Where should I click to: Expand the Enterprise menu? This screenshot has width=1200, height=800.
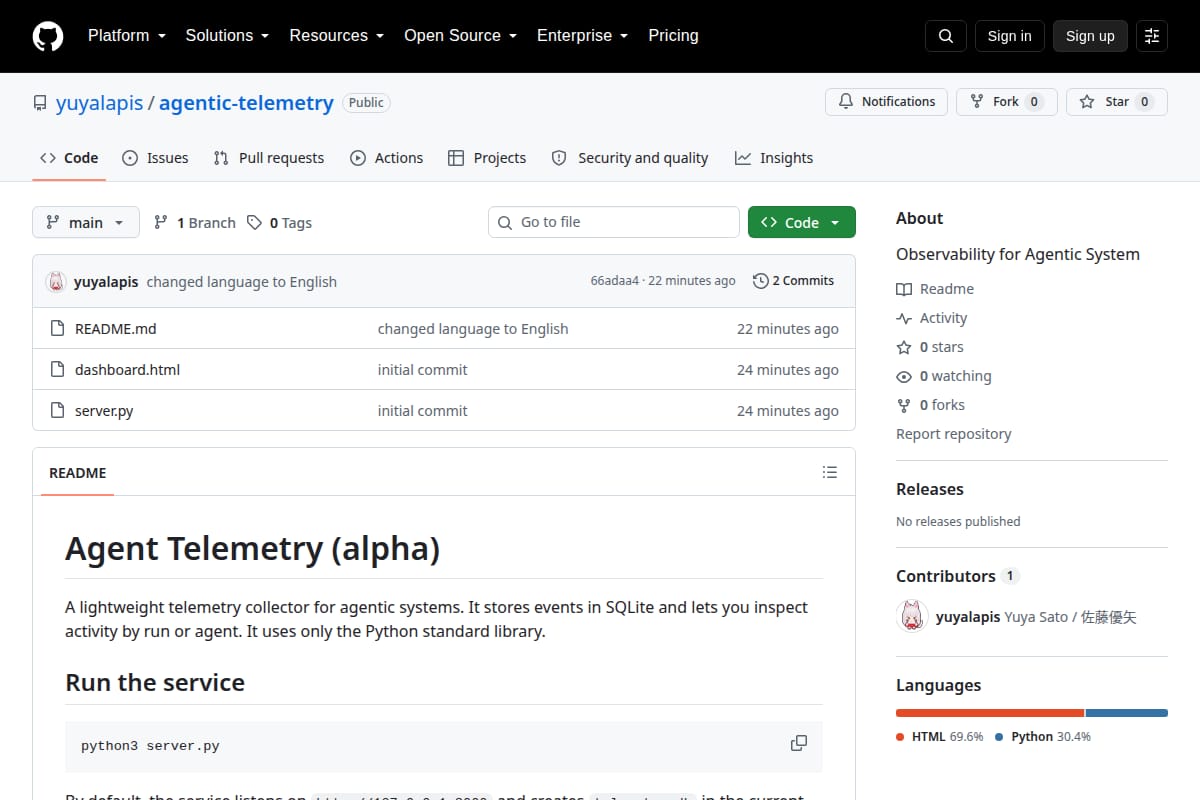pos(583,36)
